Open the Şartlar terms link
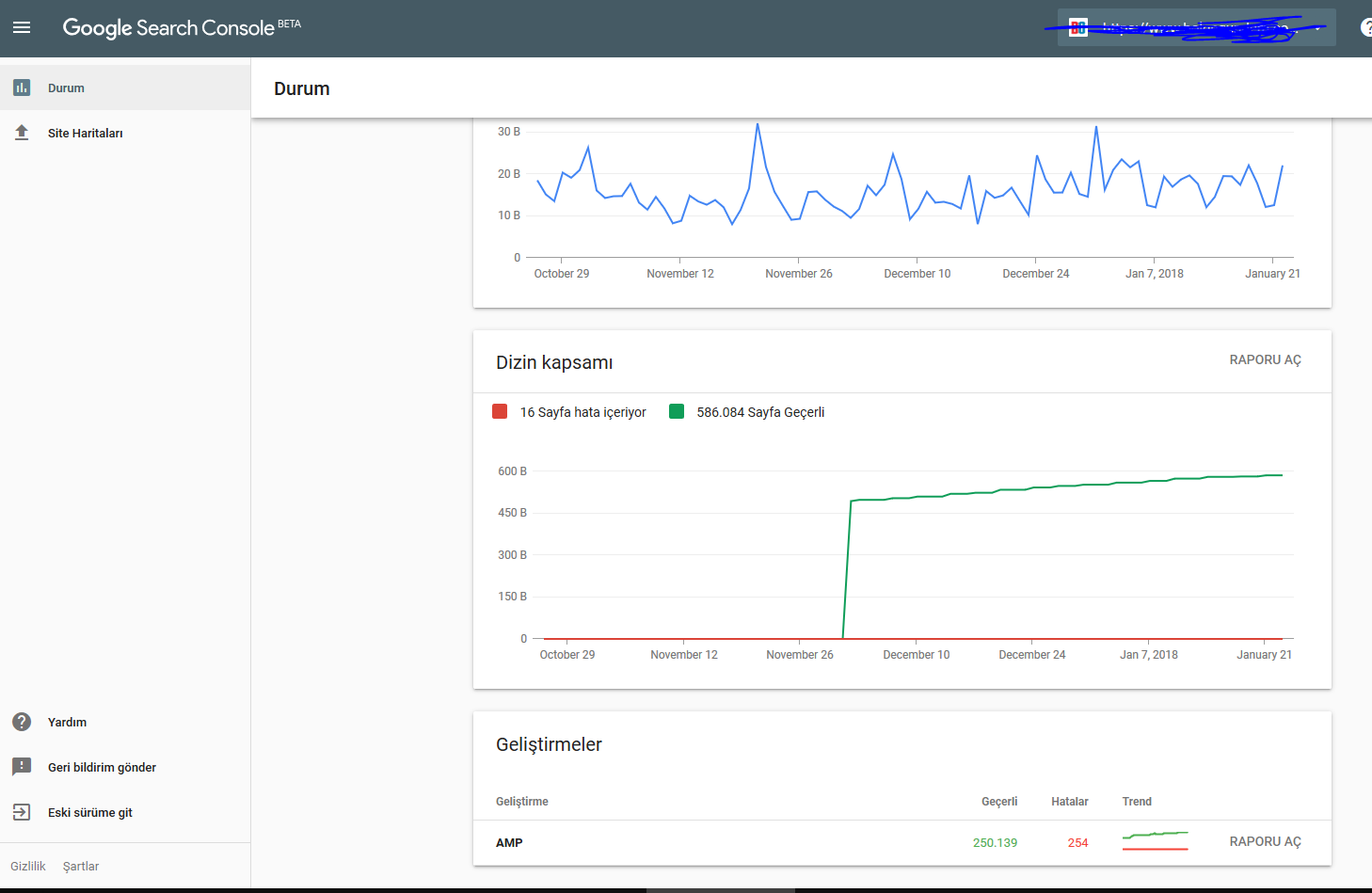1372x893 pixels. [81, 866]
